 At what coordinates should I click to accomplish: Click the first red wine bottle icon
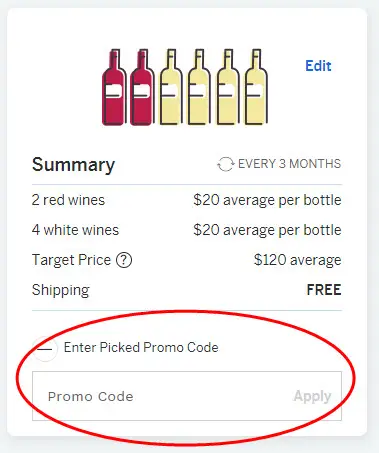[114, 87]
